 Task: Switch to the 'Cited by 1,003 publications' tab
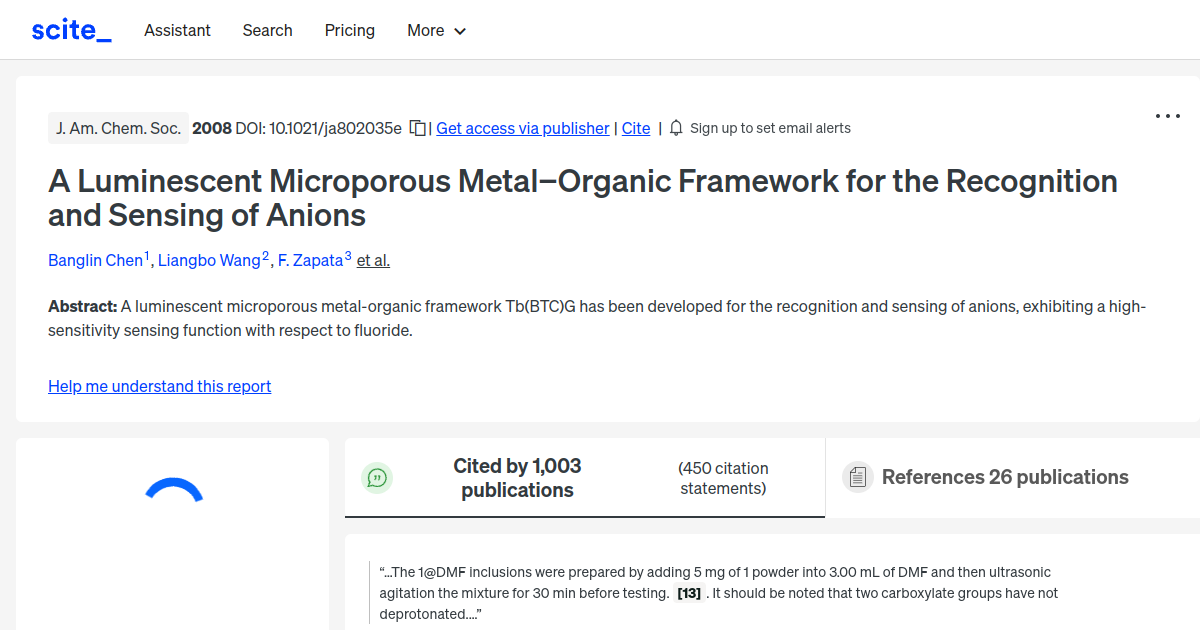(517, 477)
